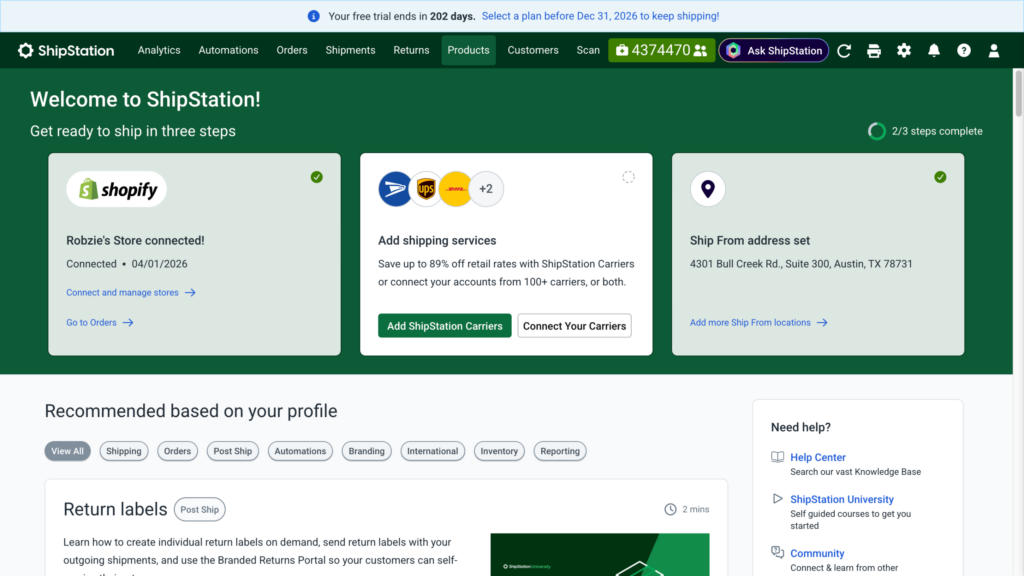Click the UPS carrier icon
Screen dimensions: 1024x576
426,189
